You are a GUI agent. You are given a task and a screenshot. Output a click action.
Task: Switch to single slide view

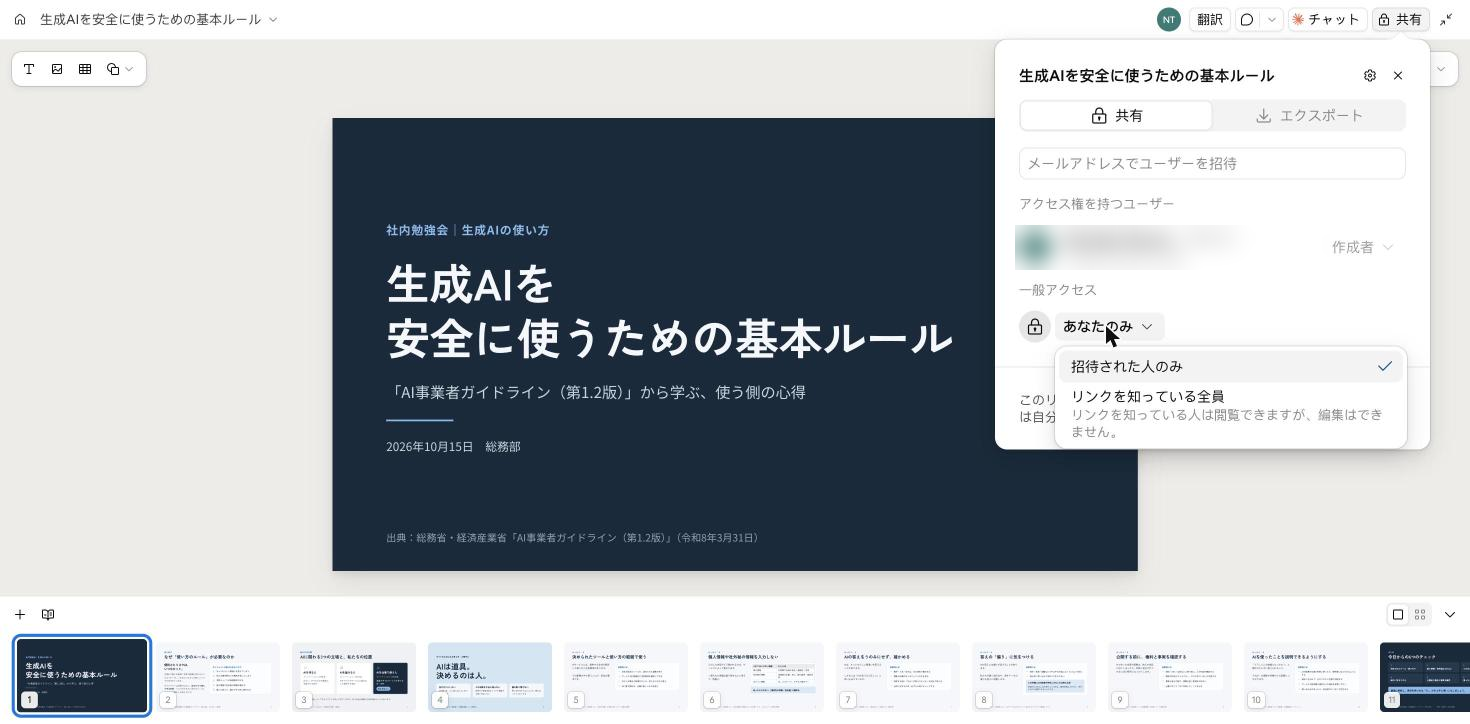click(x=1398, y=614)
